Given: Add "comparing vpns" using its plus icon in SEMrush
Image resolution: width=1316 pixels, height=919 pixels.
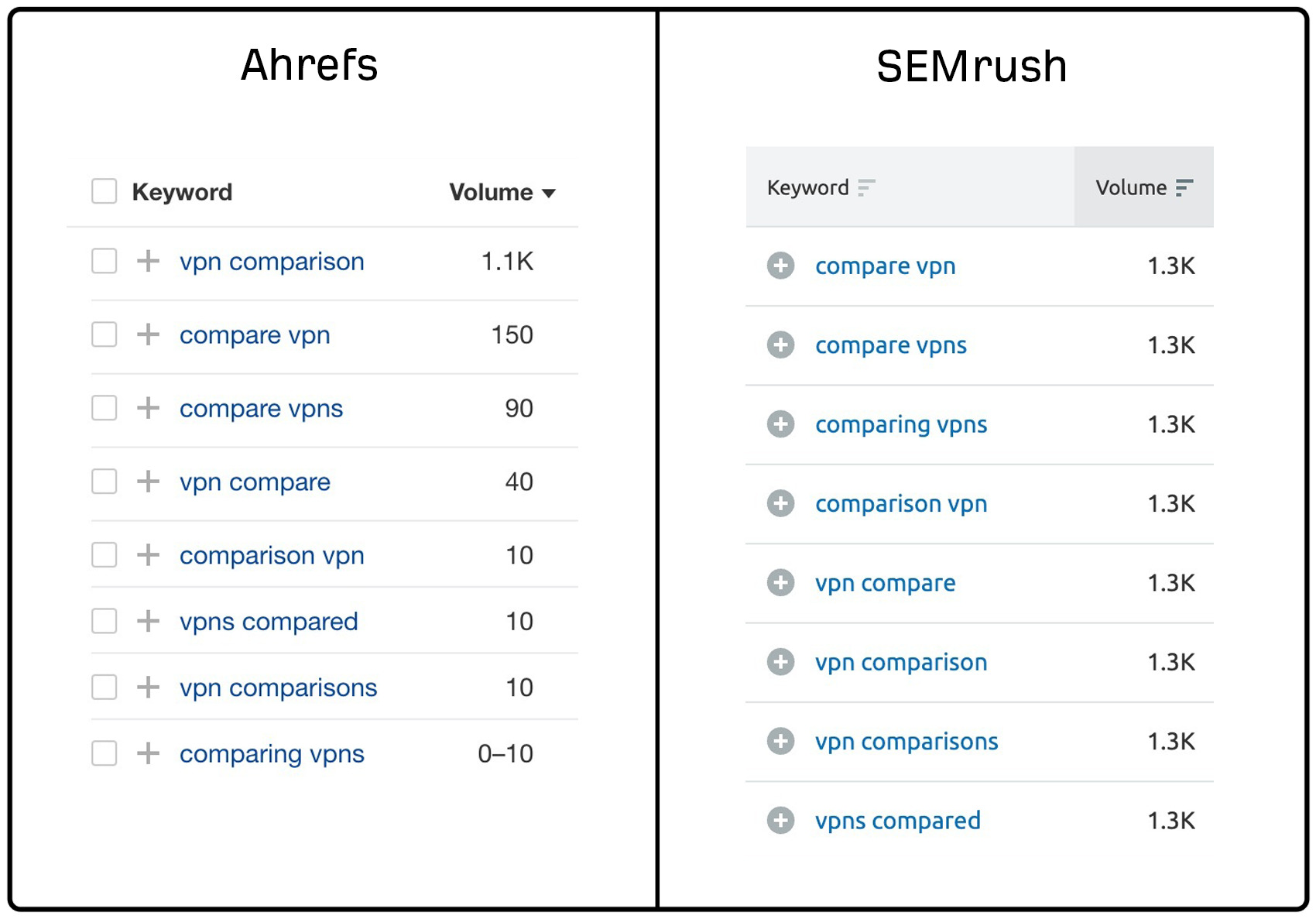Looking at the screenshot, I should pyautogui.click(x=781, y=424).
